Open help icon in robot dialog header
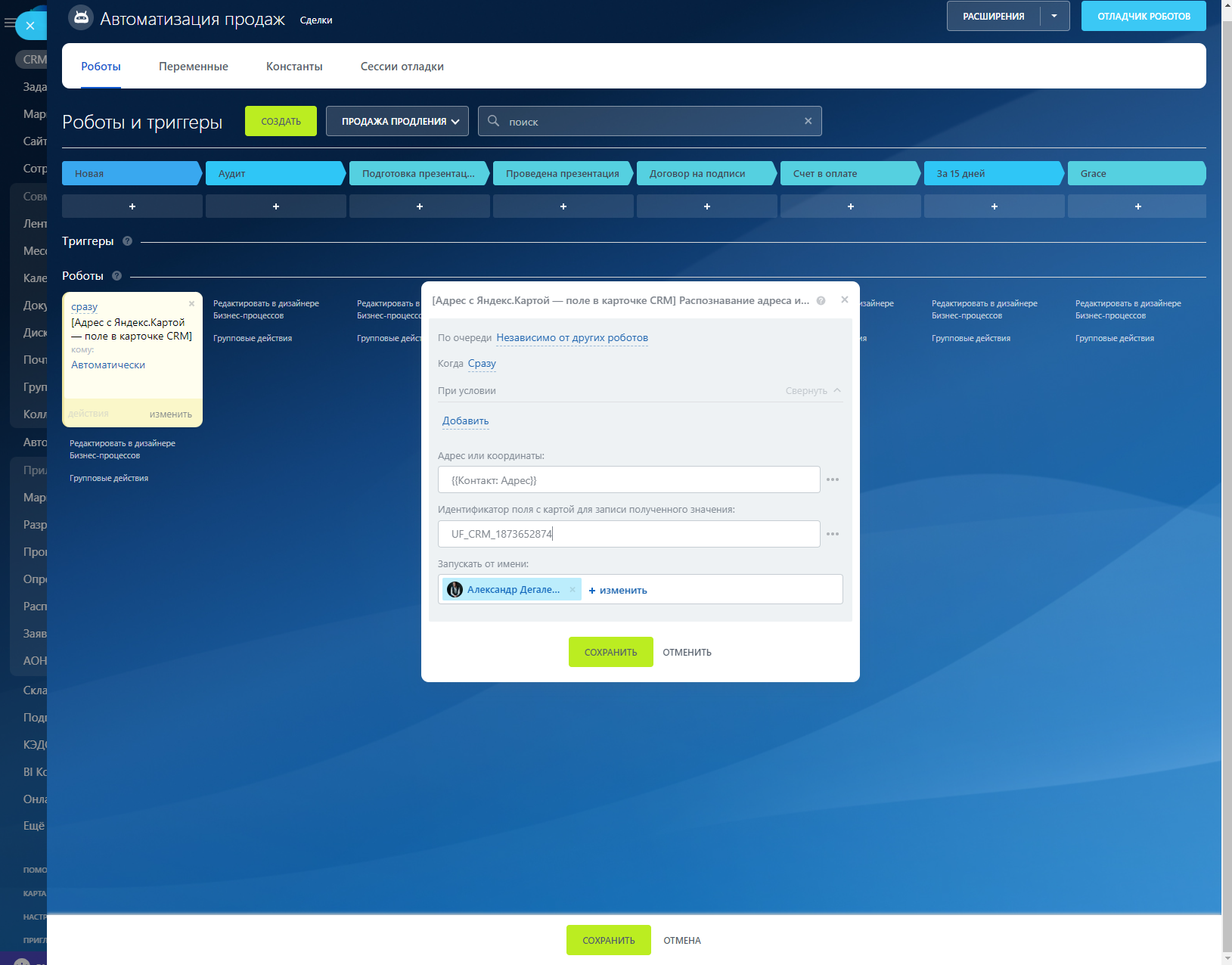Screen dimensions: 1232x965 tap(821, 300)
